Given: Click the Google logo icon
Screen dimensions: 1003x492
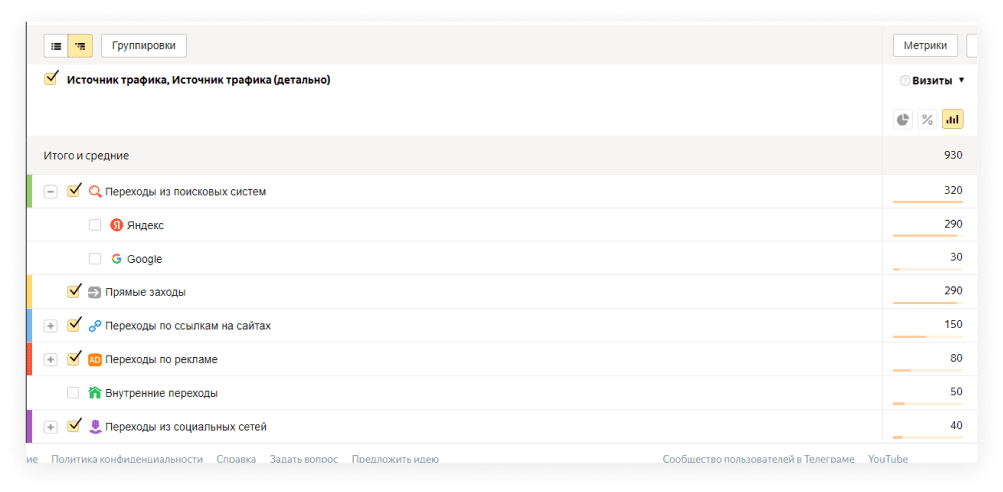Looking at the screenshot, I should click(x=117, y=258).
